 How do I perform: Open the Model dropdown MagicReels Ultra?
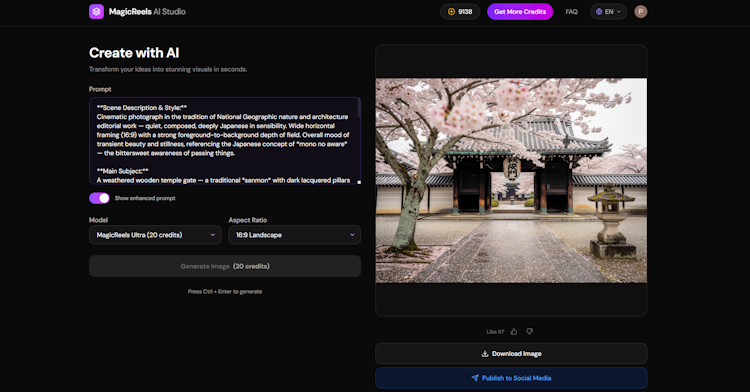[x=155, y=235]
